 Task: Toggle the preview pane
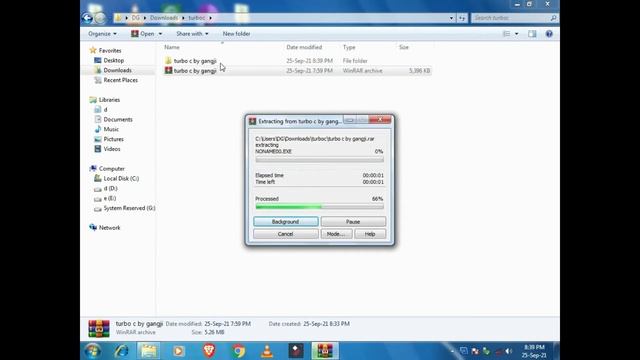[x=532, y=34]
